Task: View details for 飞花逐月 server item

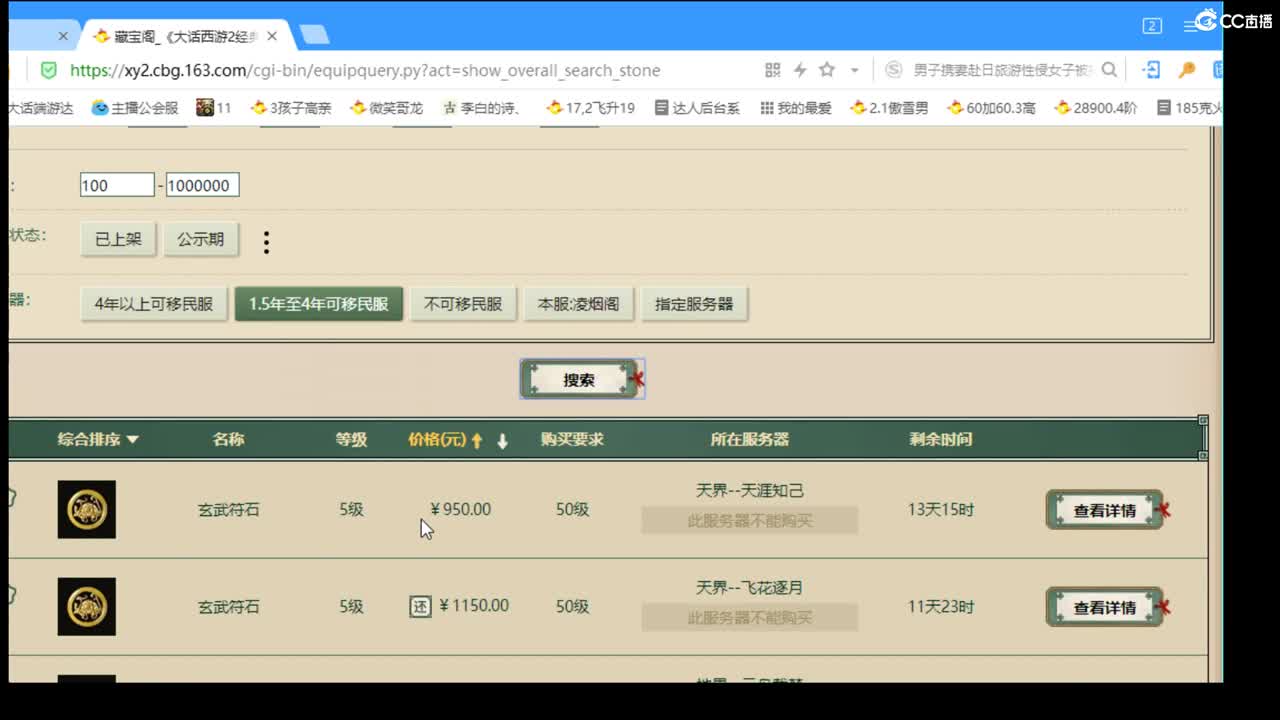Action: (1105, 607)
